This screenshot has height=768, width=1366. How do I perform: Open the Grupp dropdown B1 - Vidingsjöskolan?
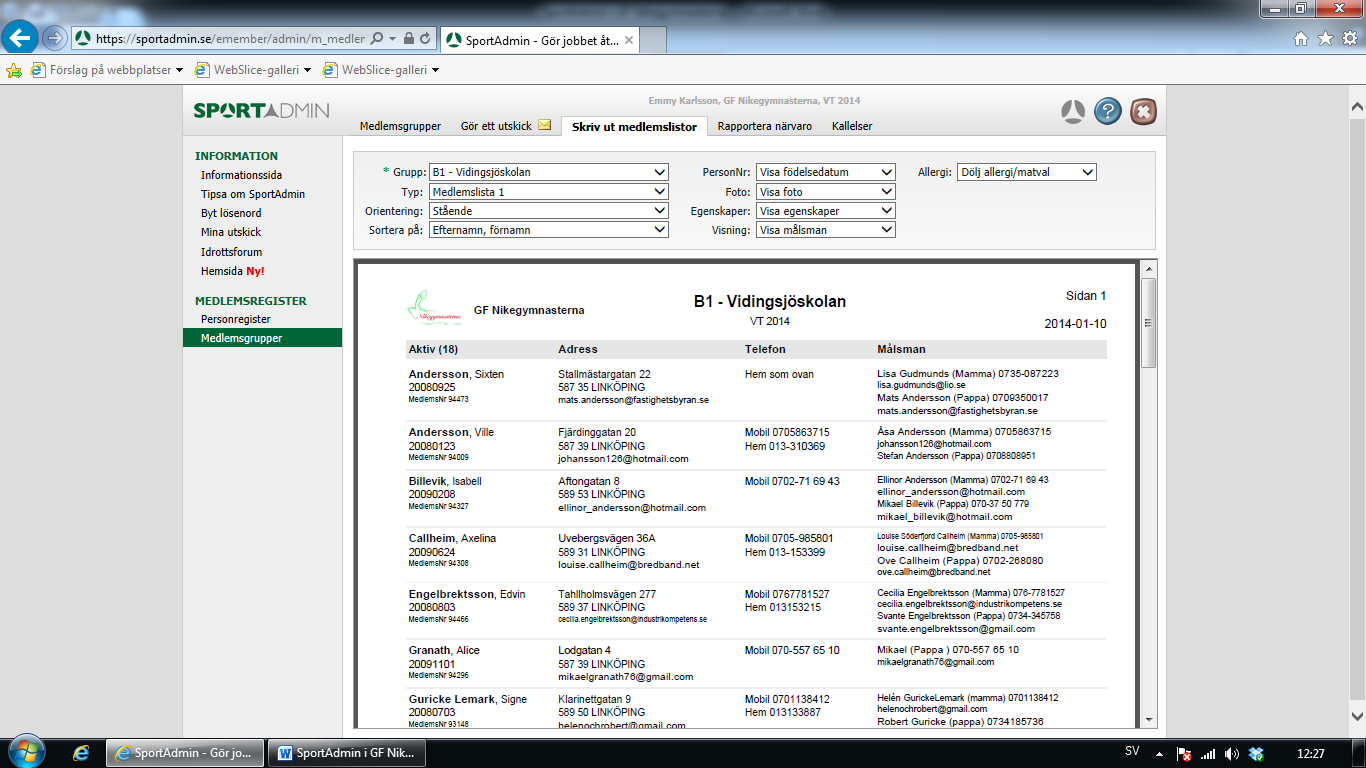pyautogui.click(x=548, y=172)
